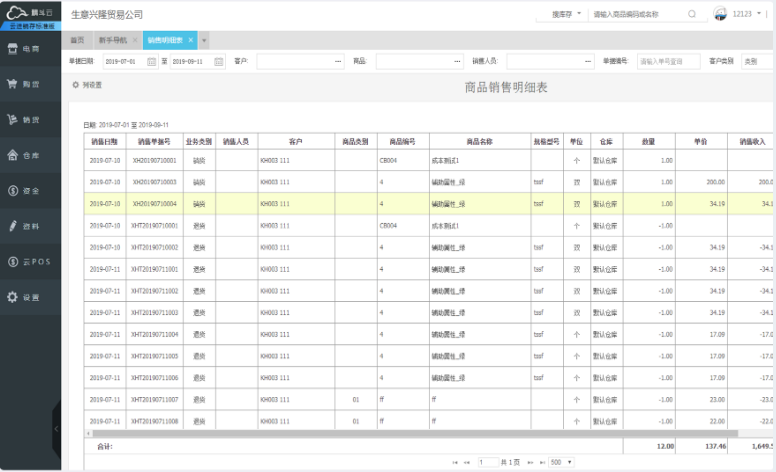Open the end date calendar icon
The image size is (776, 472).
click(218, 61)
